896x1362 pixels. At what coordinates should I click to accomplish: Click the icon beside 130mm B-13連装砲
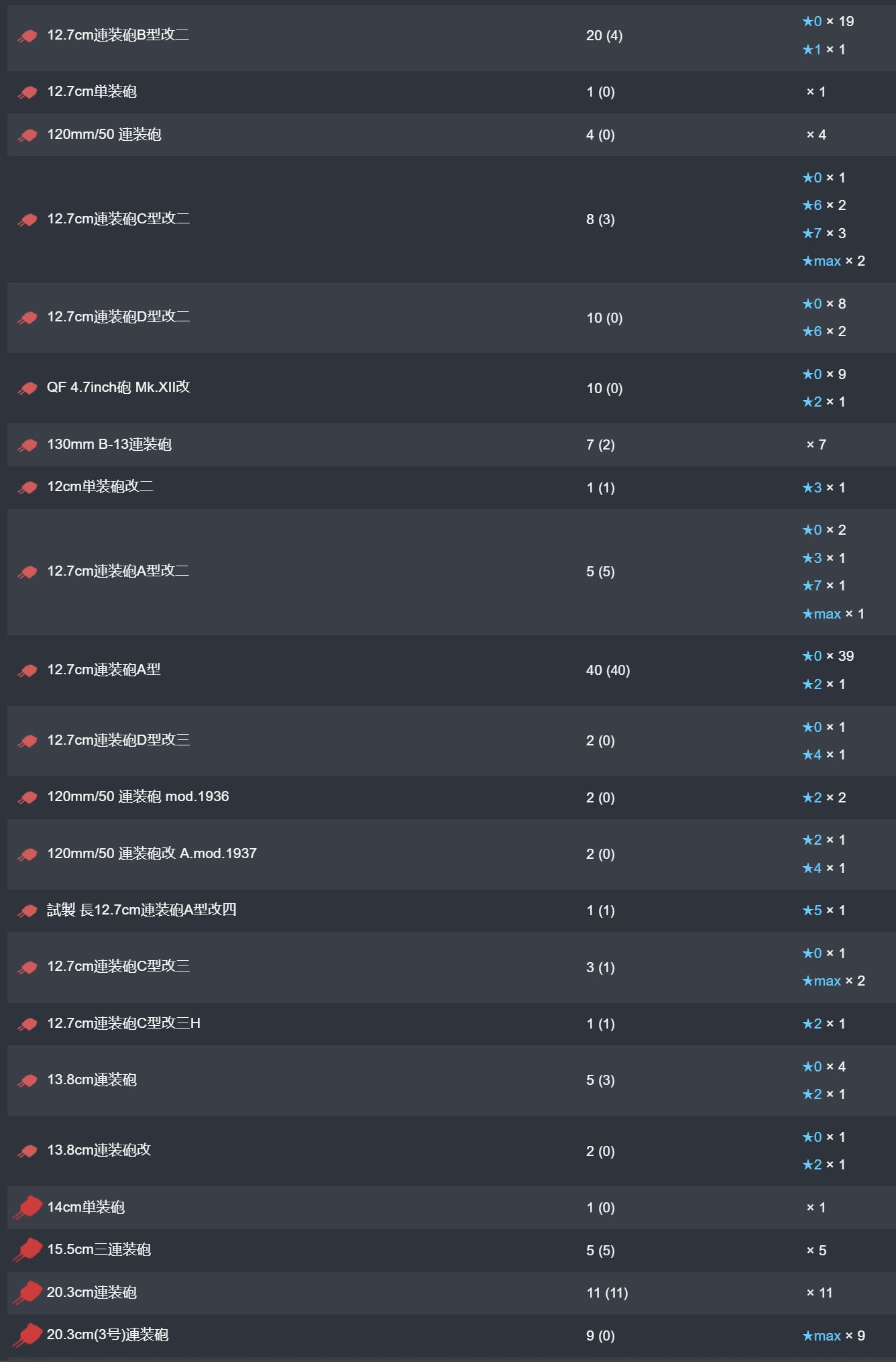(27, 446)
